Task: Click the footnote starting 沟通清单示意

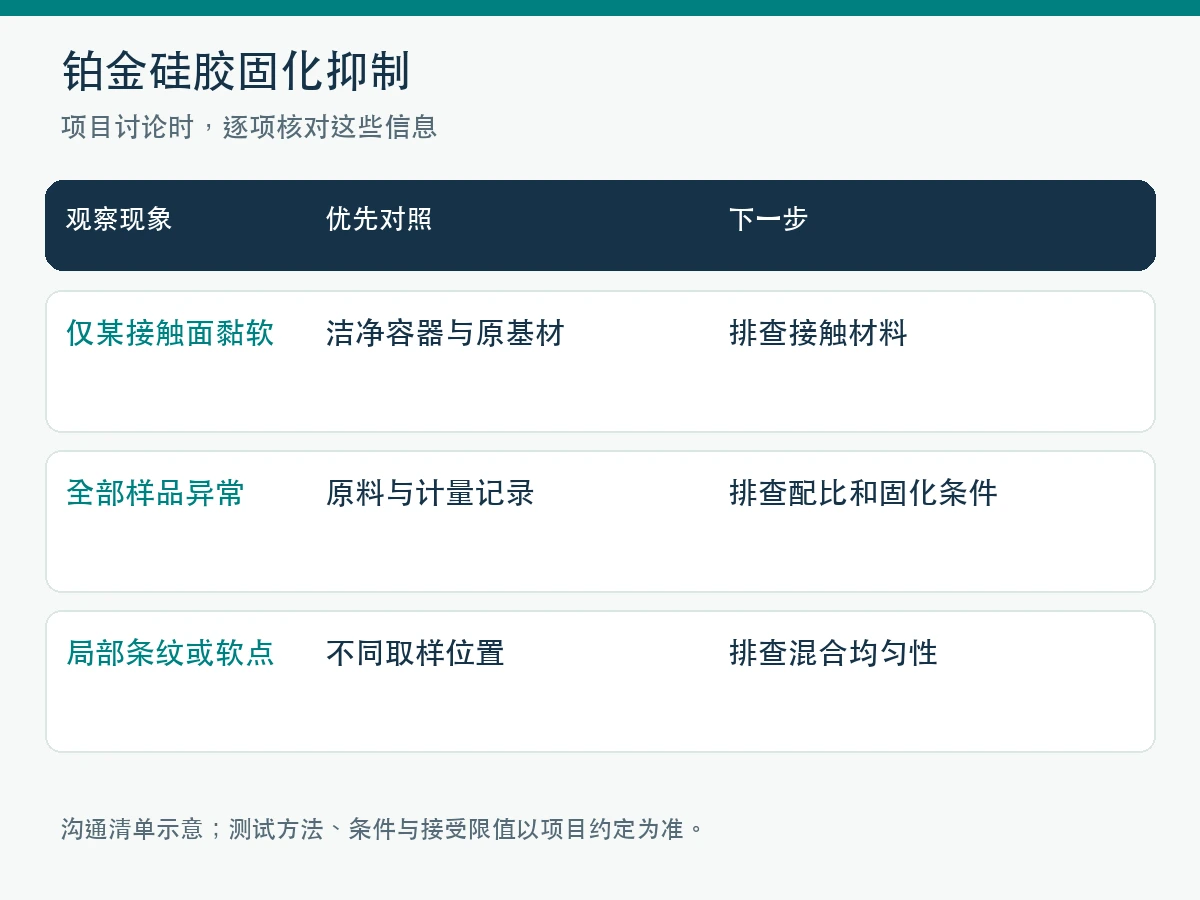Action: (383, 829)
